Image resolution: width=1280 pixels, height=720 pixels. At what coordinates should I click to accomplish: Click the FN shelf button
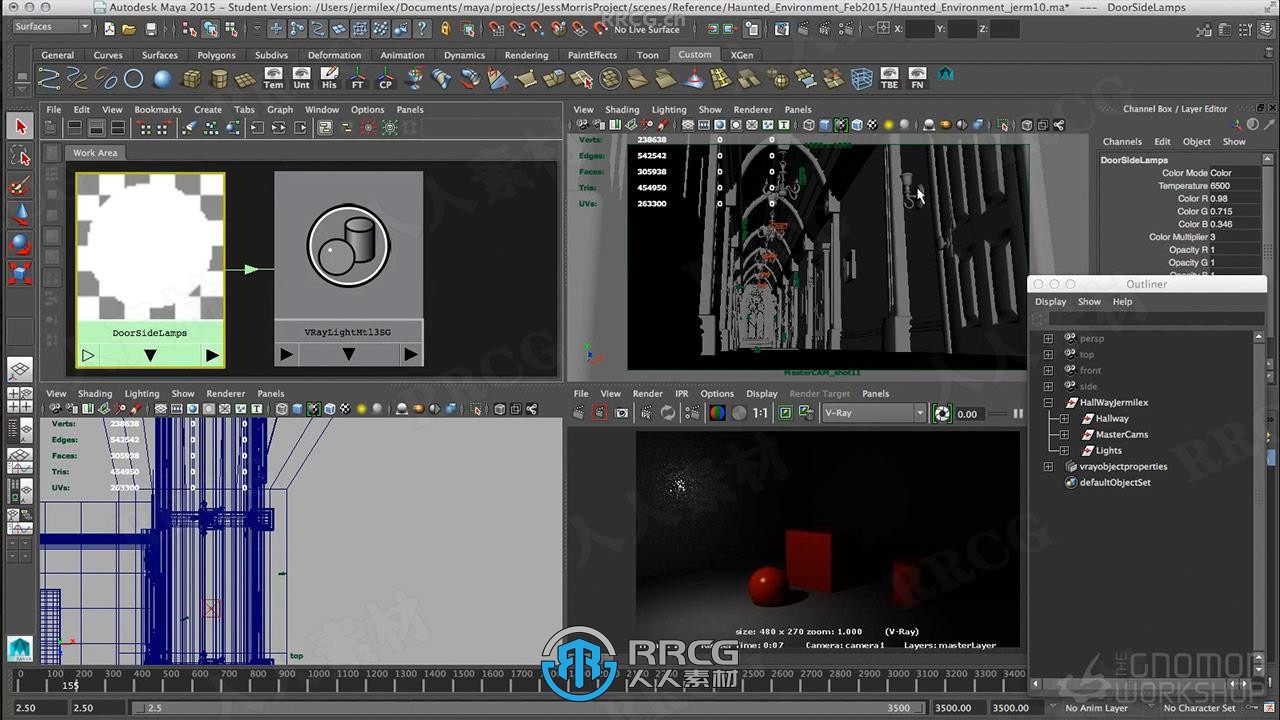[917, 79]
